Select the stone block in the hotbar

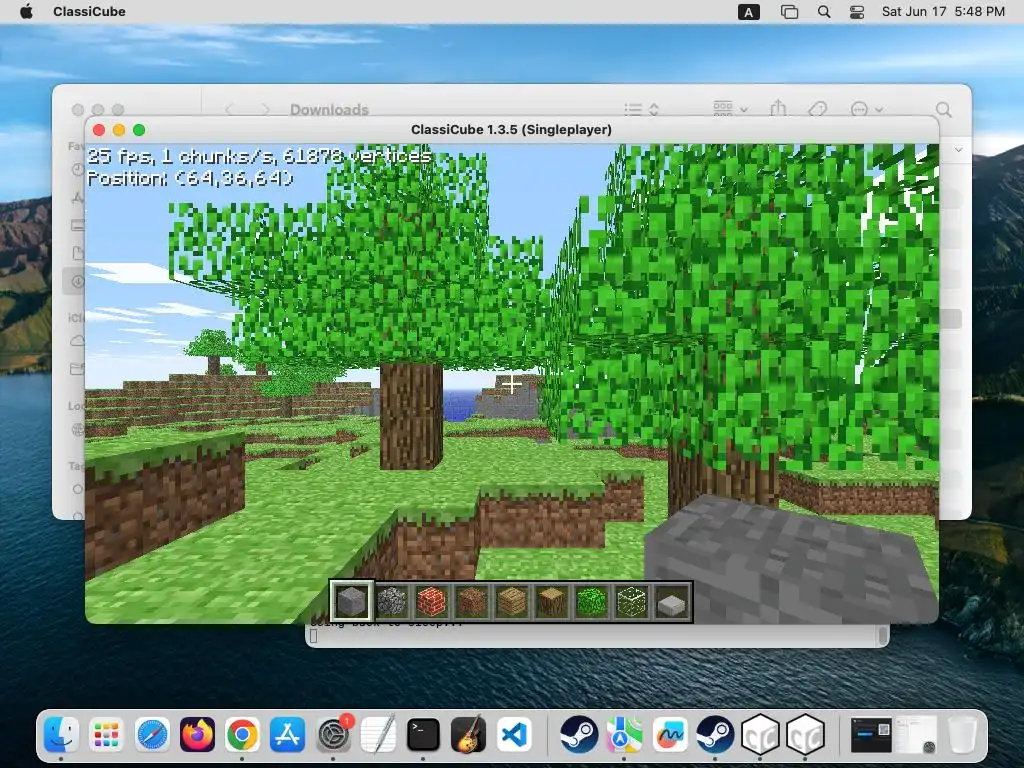351,601
